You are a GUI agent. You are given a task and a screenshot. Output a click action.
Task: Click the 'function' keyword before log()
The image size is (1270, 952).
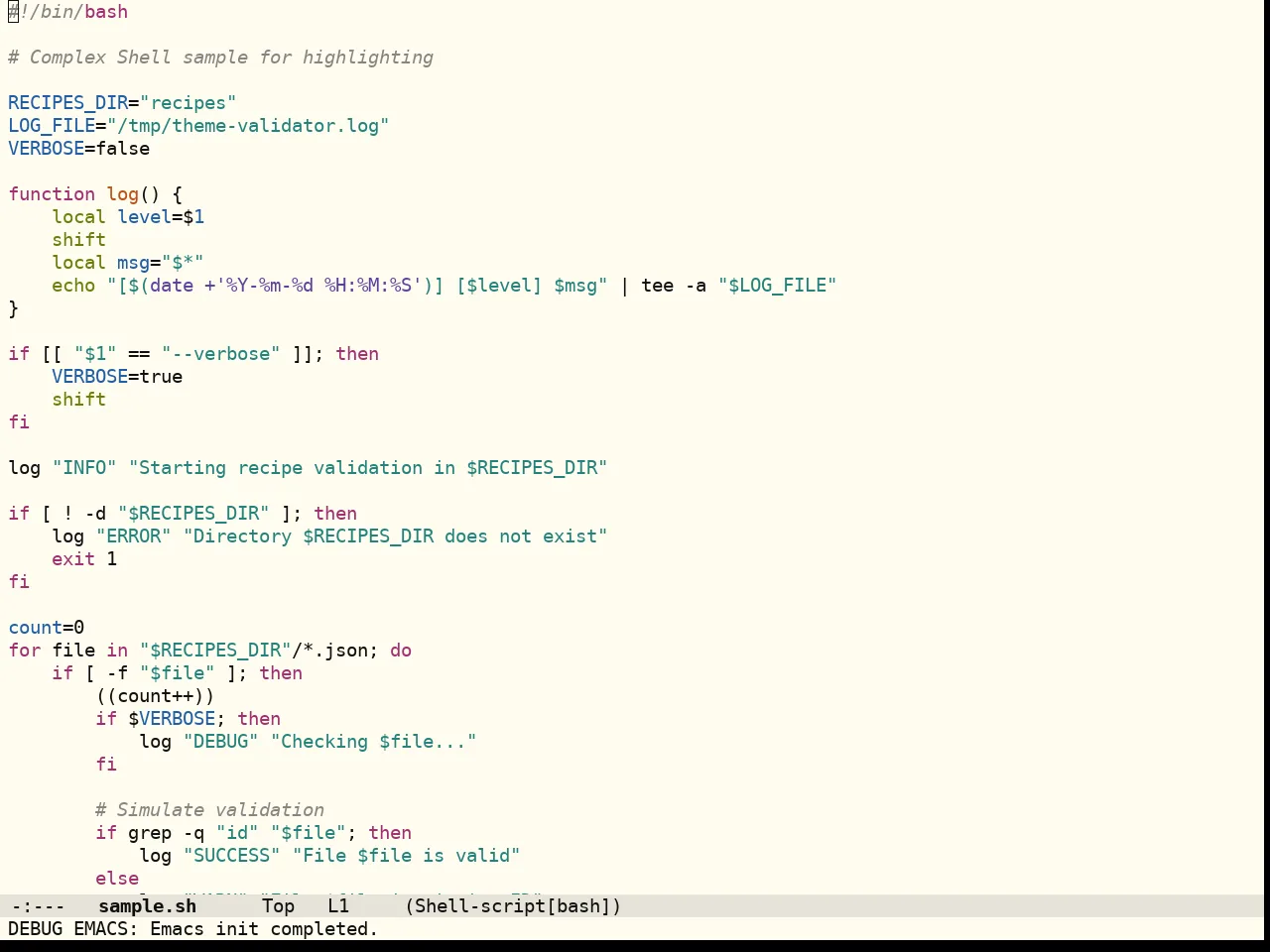pyautogui.click(x=52, y=194)
